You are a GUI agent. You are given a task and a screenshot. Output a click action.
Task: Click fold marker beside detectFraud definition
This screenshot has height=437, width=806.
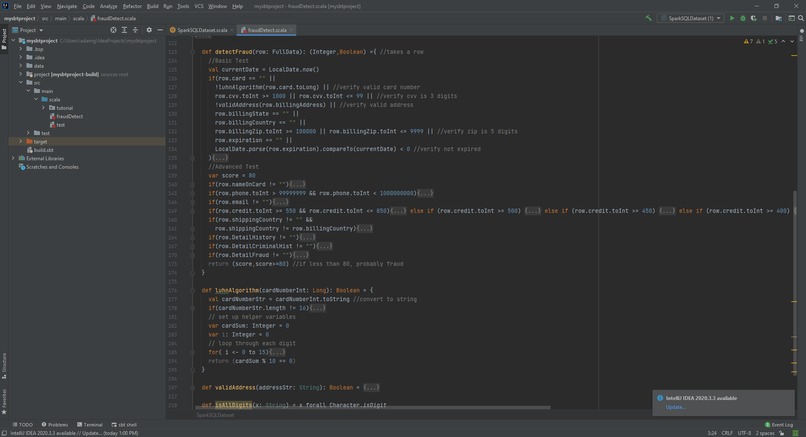193,52
